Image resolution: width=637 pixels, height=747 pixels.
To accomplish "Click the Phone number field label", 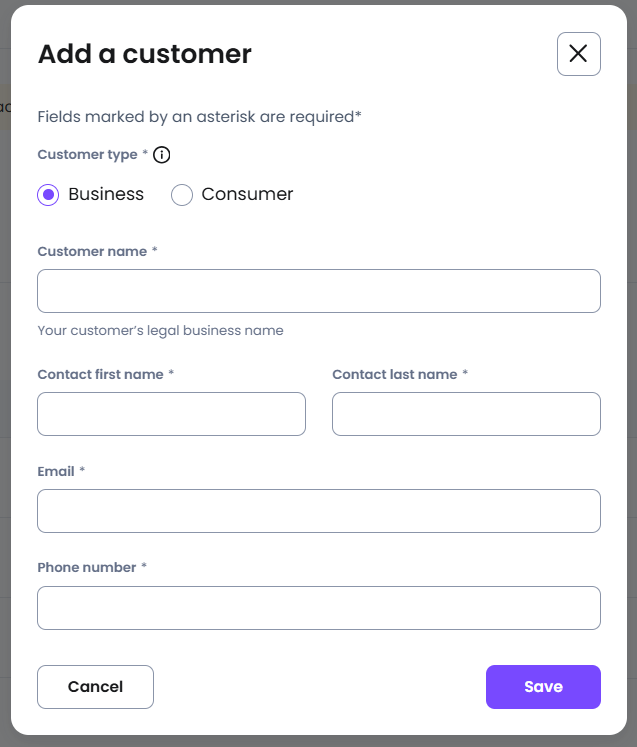I will [x=87, y=567].
